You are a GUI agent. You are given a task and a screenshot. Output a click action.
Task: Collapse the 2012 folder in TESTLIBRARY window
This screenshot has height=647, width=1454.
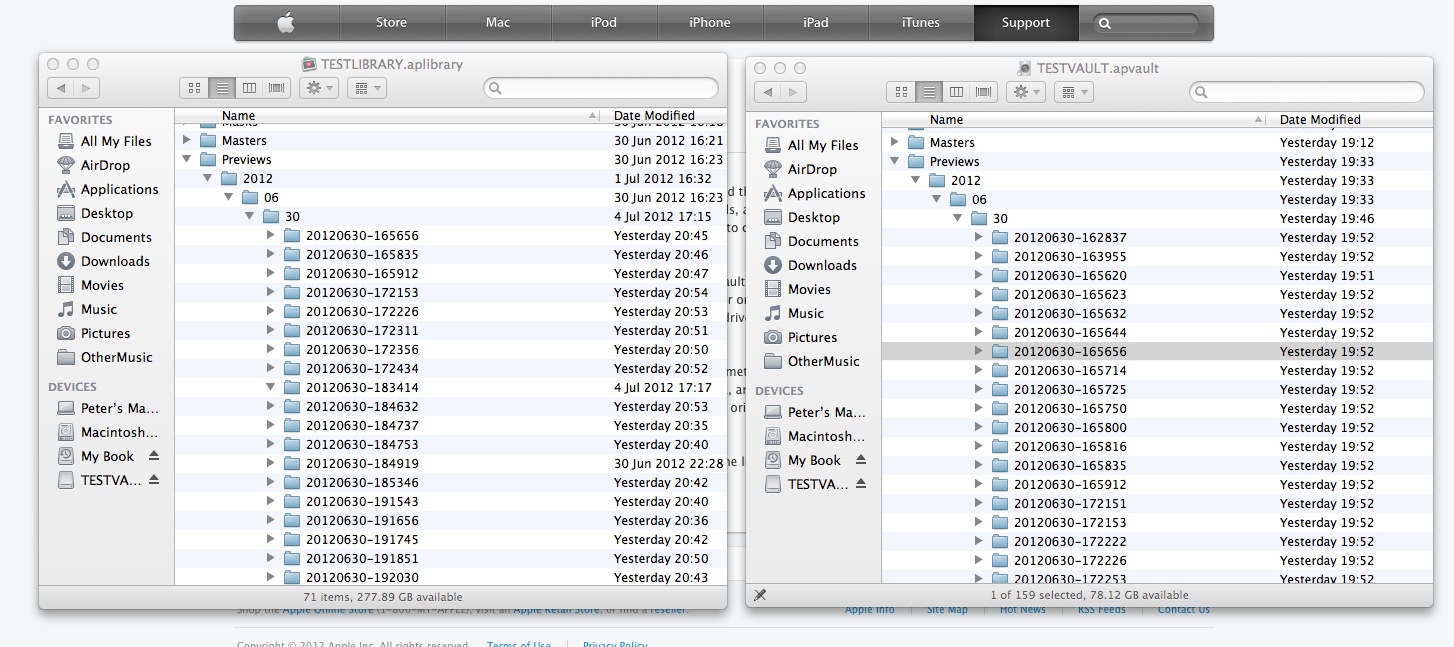207,179
